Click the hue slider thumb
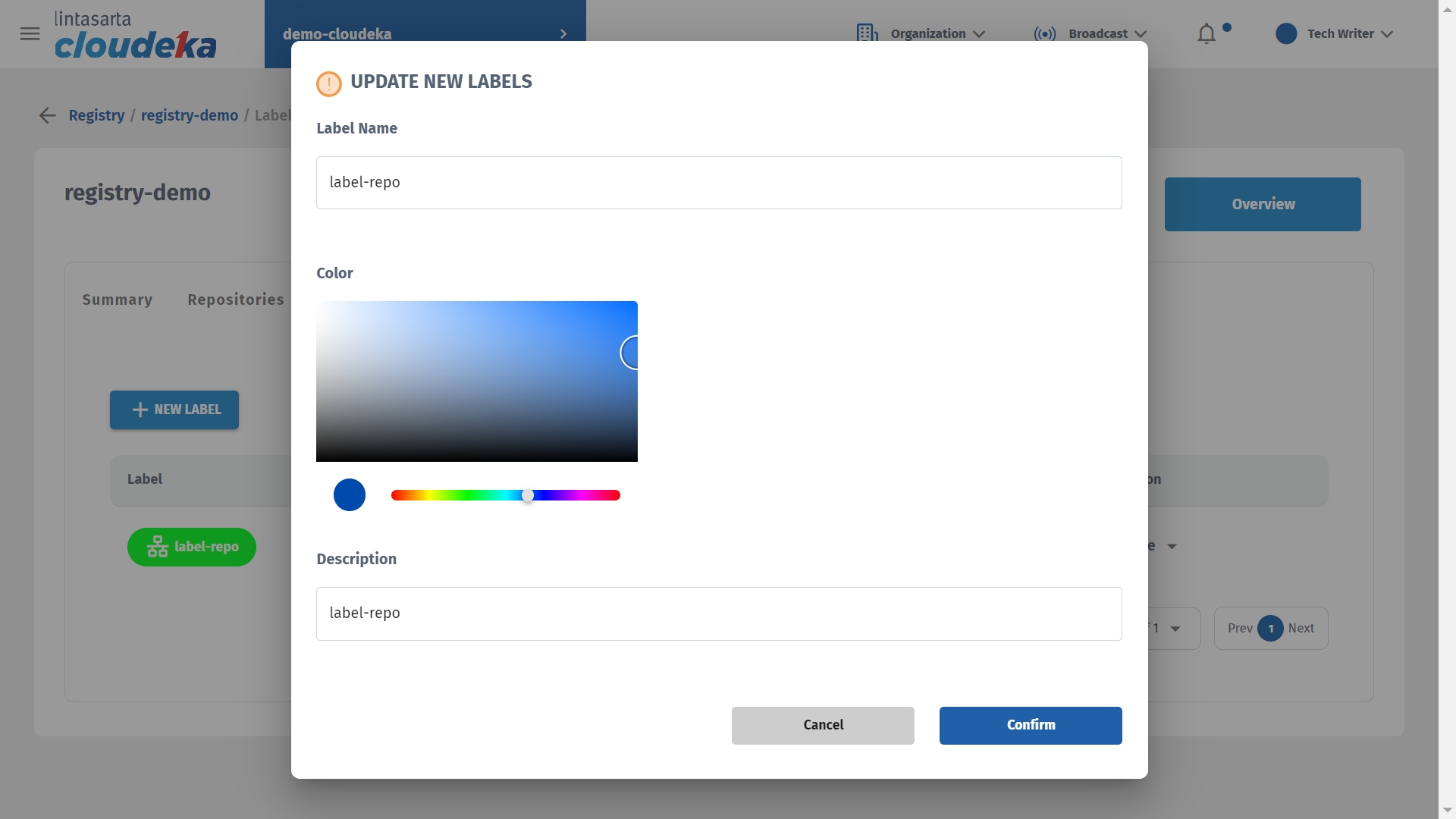 pos(528,495)
